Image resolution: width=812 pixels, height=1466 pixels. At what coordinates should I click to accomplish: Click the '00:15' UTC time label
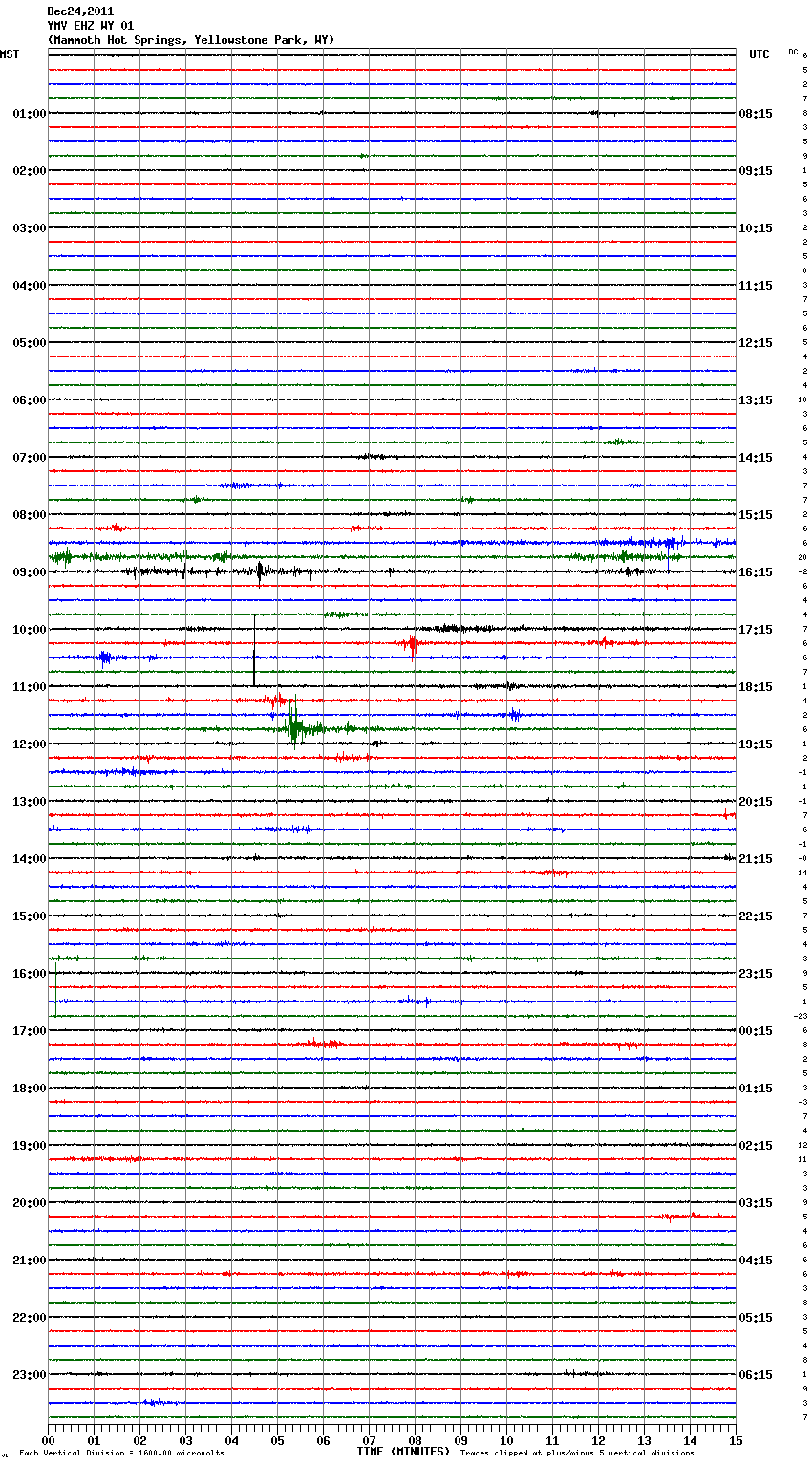[756, 1031]
